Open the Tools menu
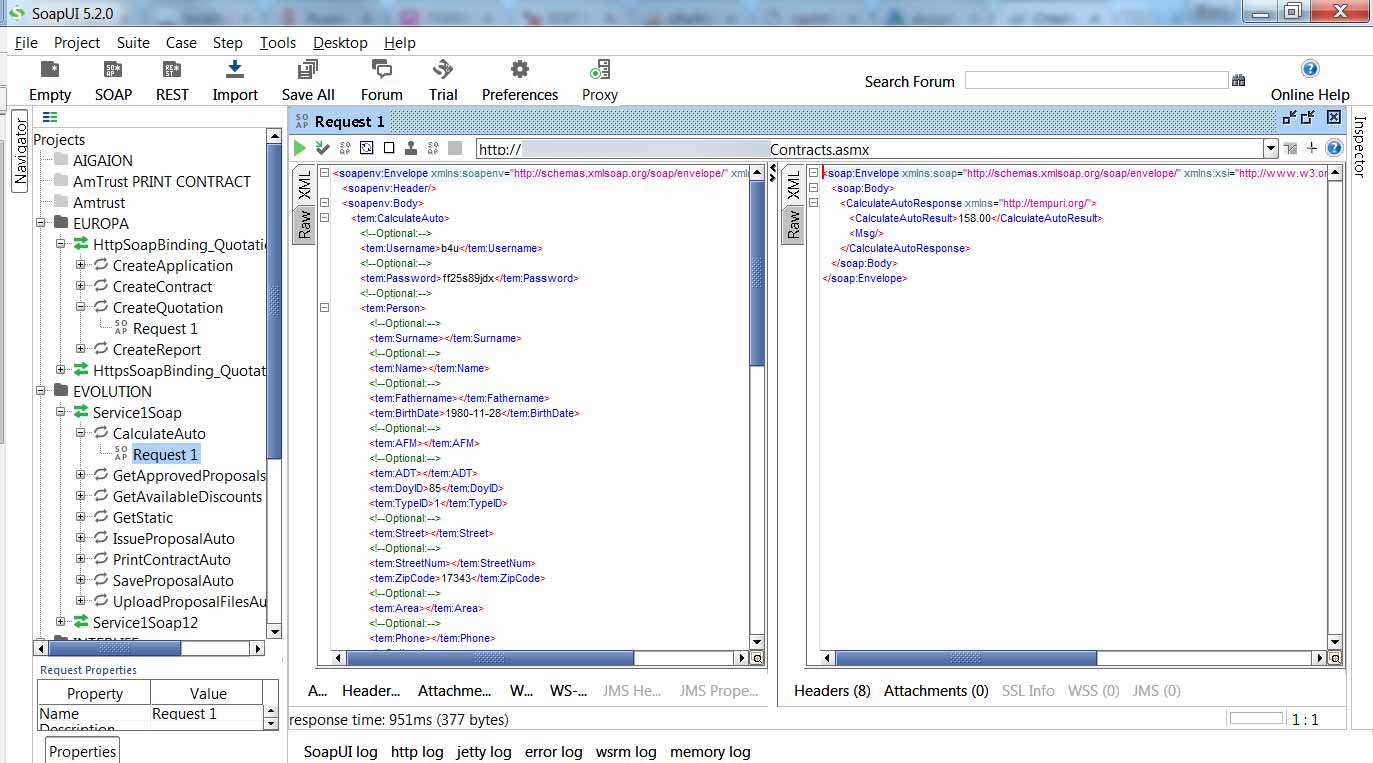The width and height of the screenshot is (1373, 763). coord(278,43)
